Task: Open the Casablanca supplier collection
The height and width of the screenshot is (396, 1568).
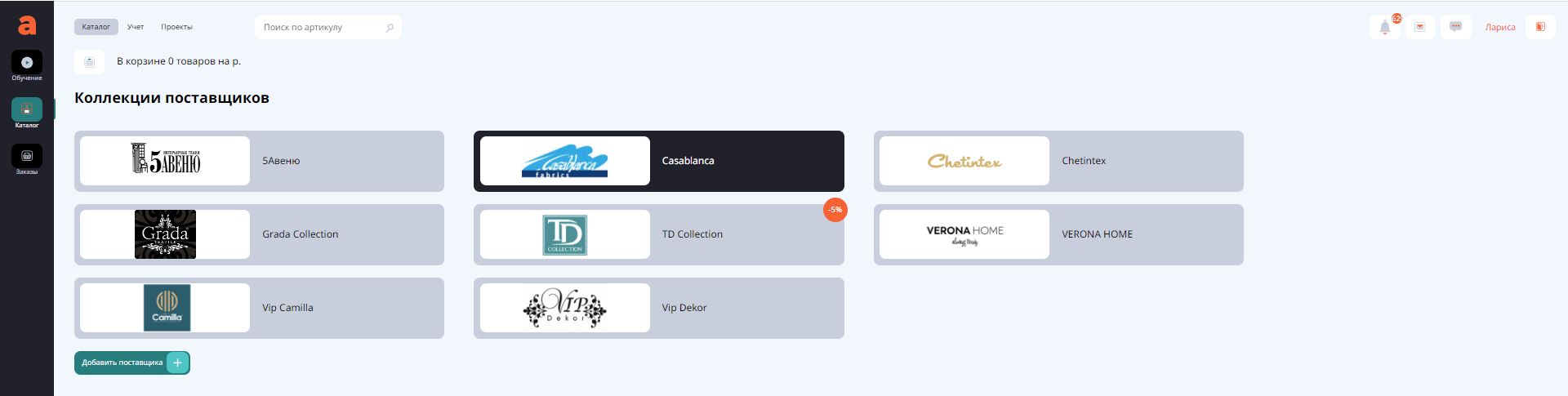Action: 658,161
